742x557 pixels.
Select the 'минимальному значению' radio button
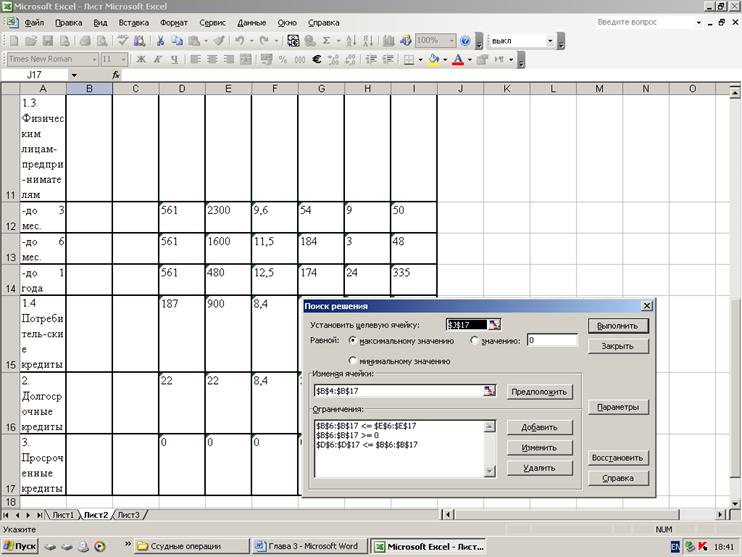[353, 361]
